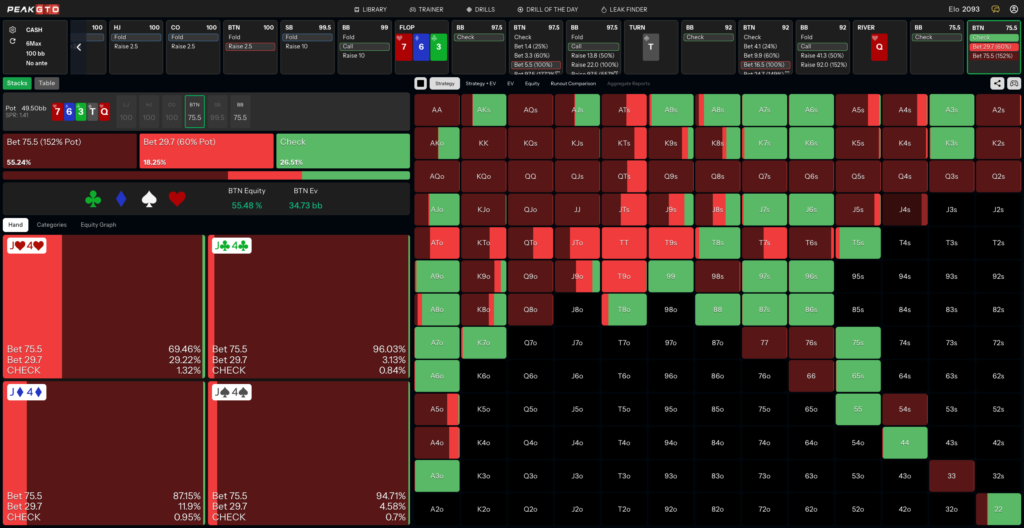Switch to Table view
Viewport: 1024px width, 528px height.
(46, 83)
